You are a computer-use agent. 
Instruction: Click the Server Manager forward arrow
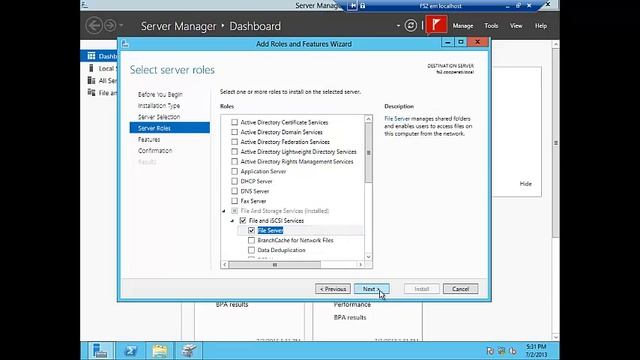click(x=110, y=26)
